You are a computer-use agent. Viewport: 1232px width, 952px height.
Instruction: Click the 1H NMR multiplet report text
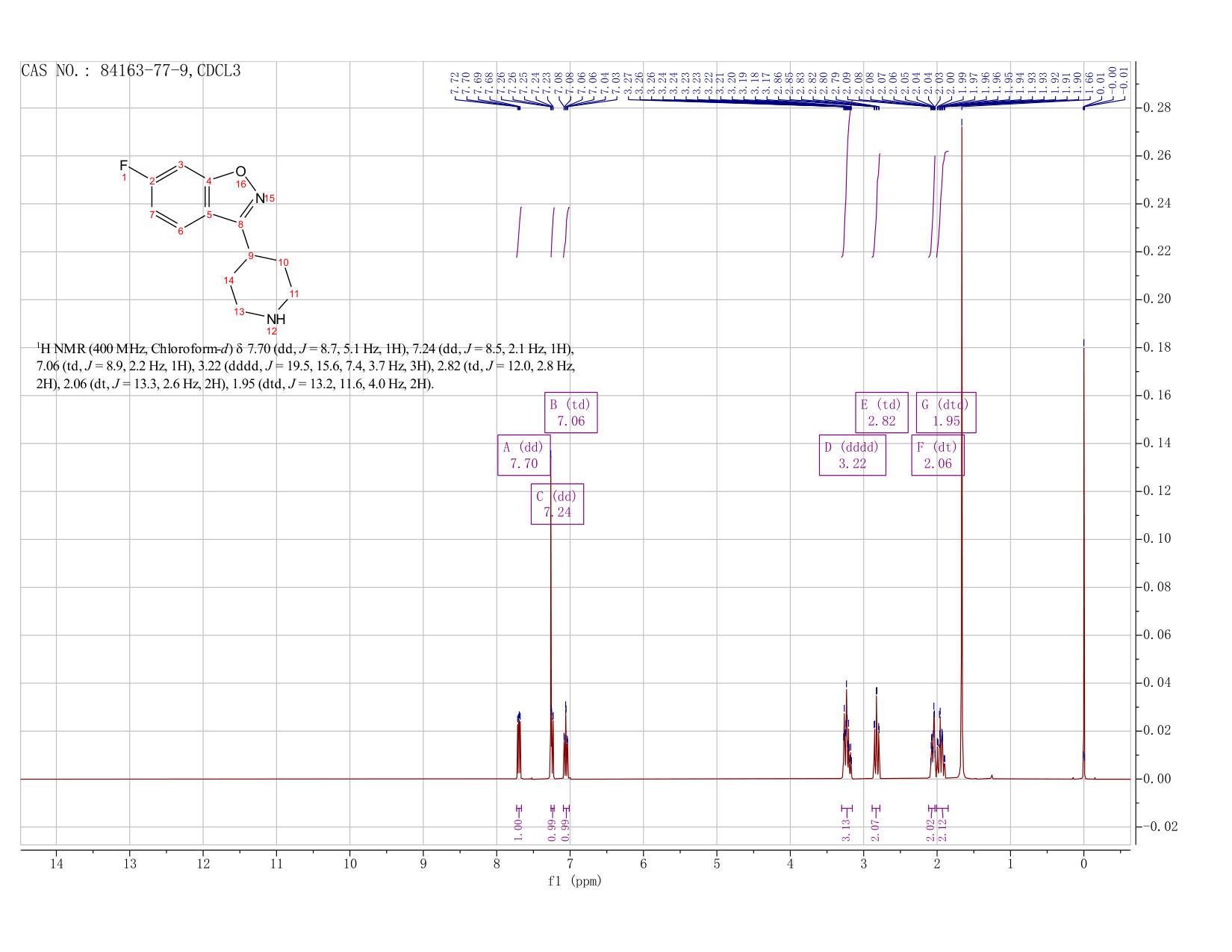click(306, 367)
